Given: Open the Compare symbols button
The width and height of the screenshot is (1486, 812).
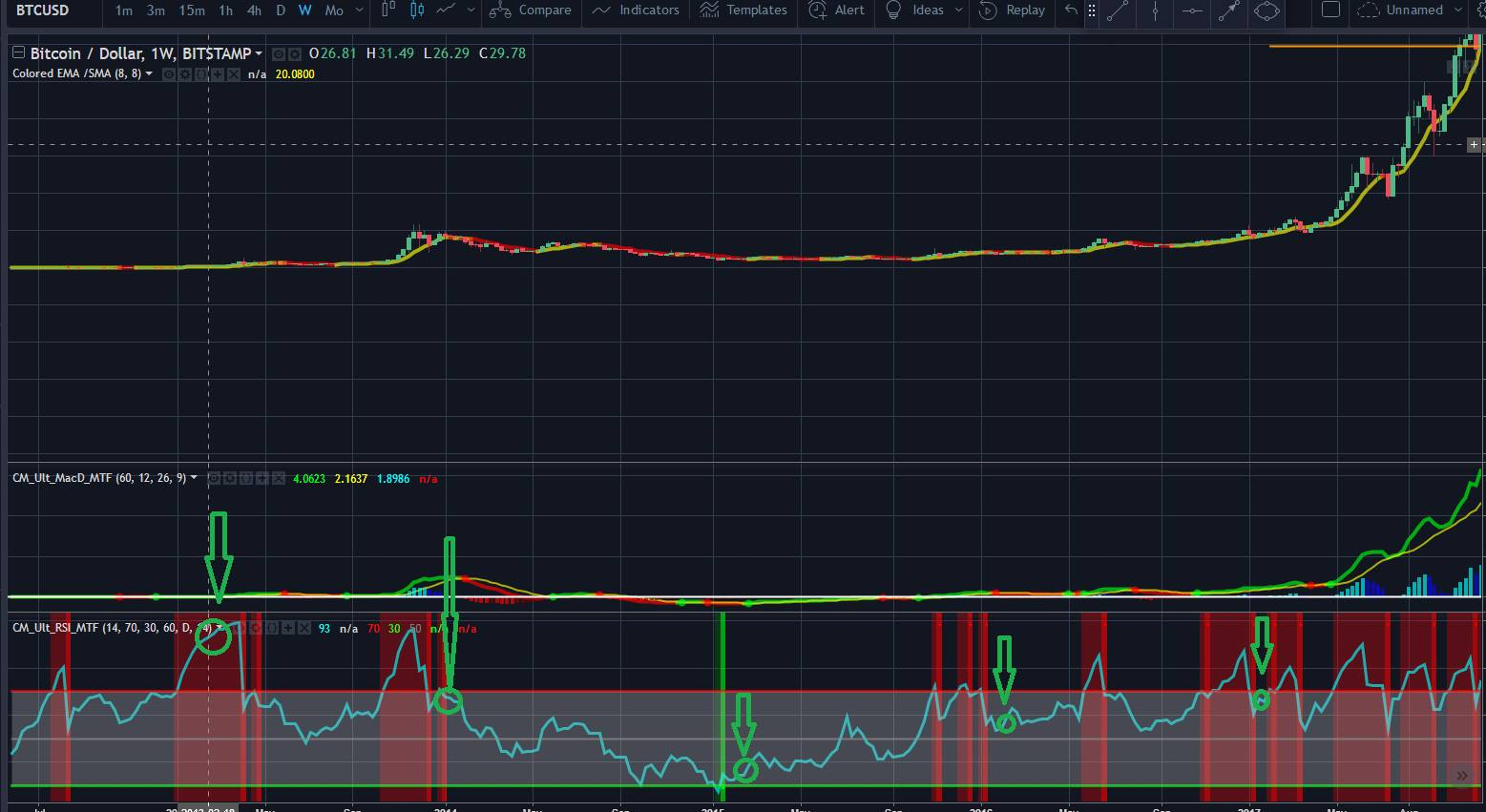Looking at the screenshot, I should click(x=531, y=10).
